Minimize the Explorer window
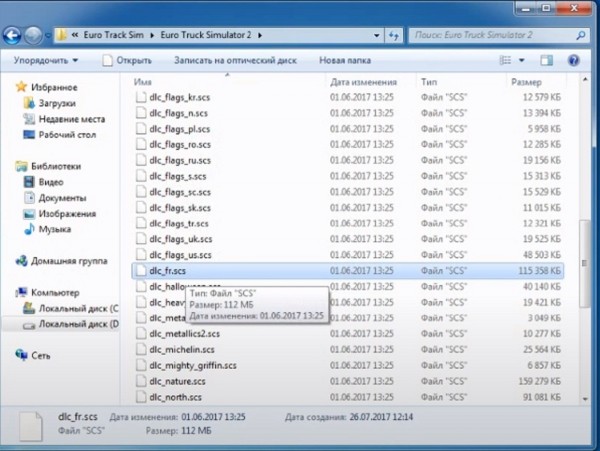 (526, 8)
